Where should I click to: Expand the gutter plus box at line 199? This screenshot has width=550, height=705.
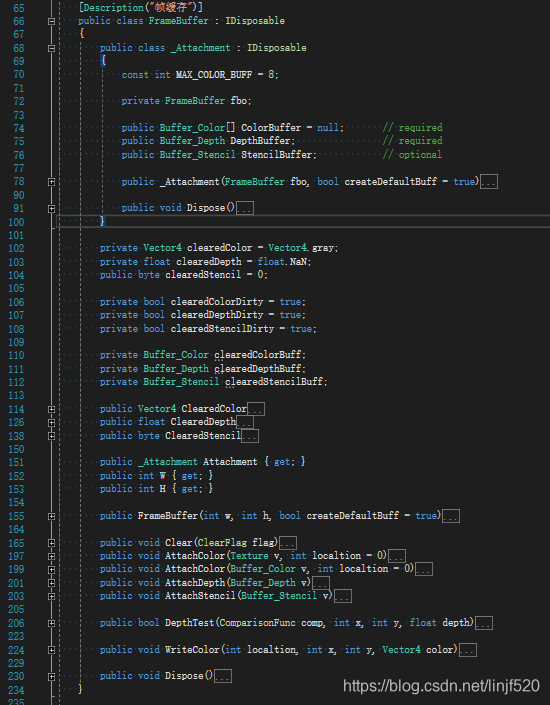[51, 569]
